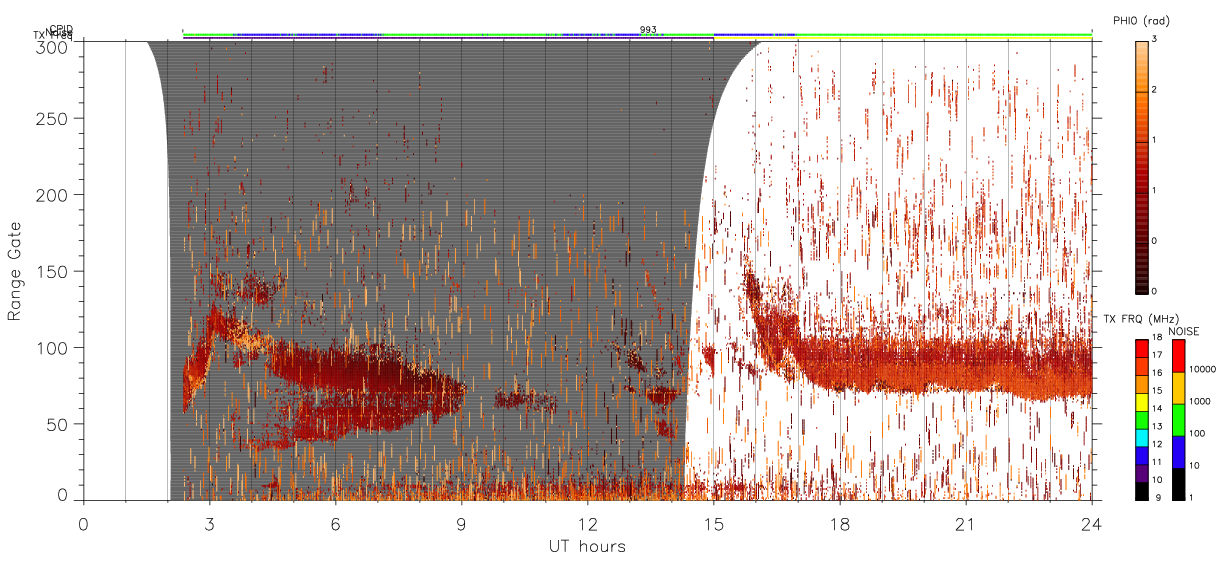Click the '10000' label on the NOISE scale
This screenshot has width=1228, height=567.
pyautogui.click(x=1202, y=369)
